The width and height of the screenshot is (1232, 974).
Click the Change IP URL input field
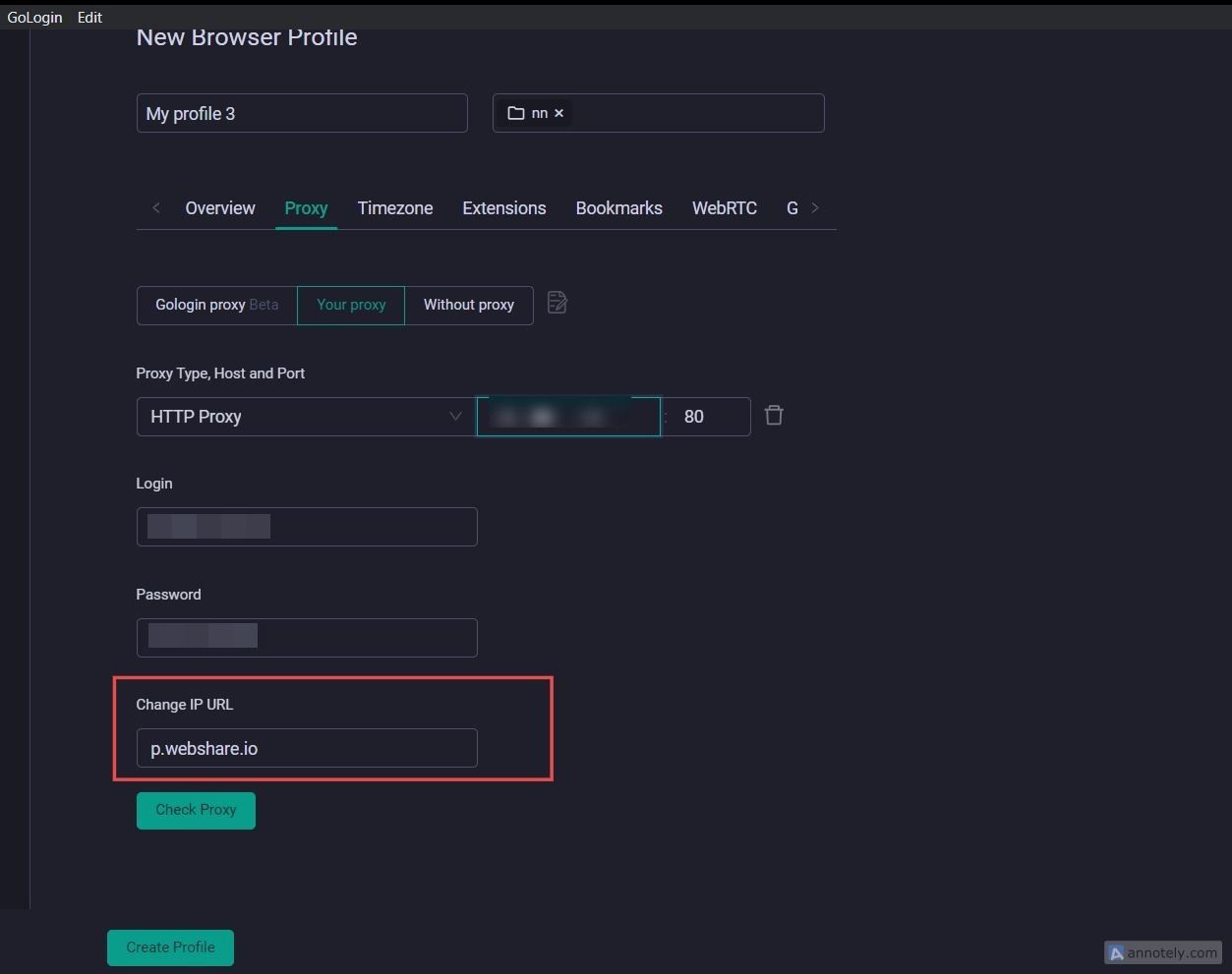(307, 748)
